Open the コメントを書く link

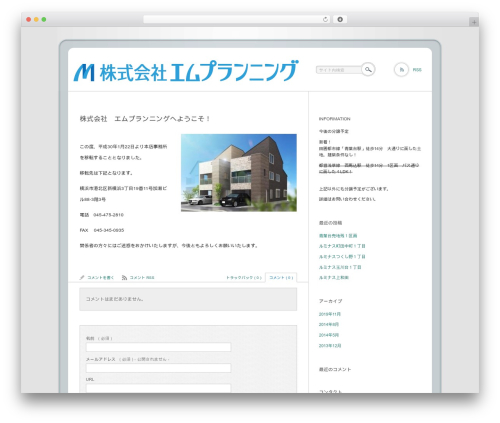pos(101,277)
